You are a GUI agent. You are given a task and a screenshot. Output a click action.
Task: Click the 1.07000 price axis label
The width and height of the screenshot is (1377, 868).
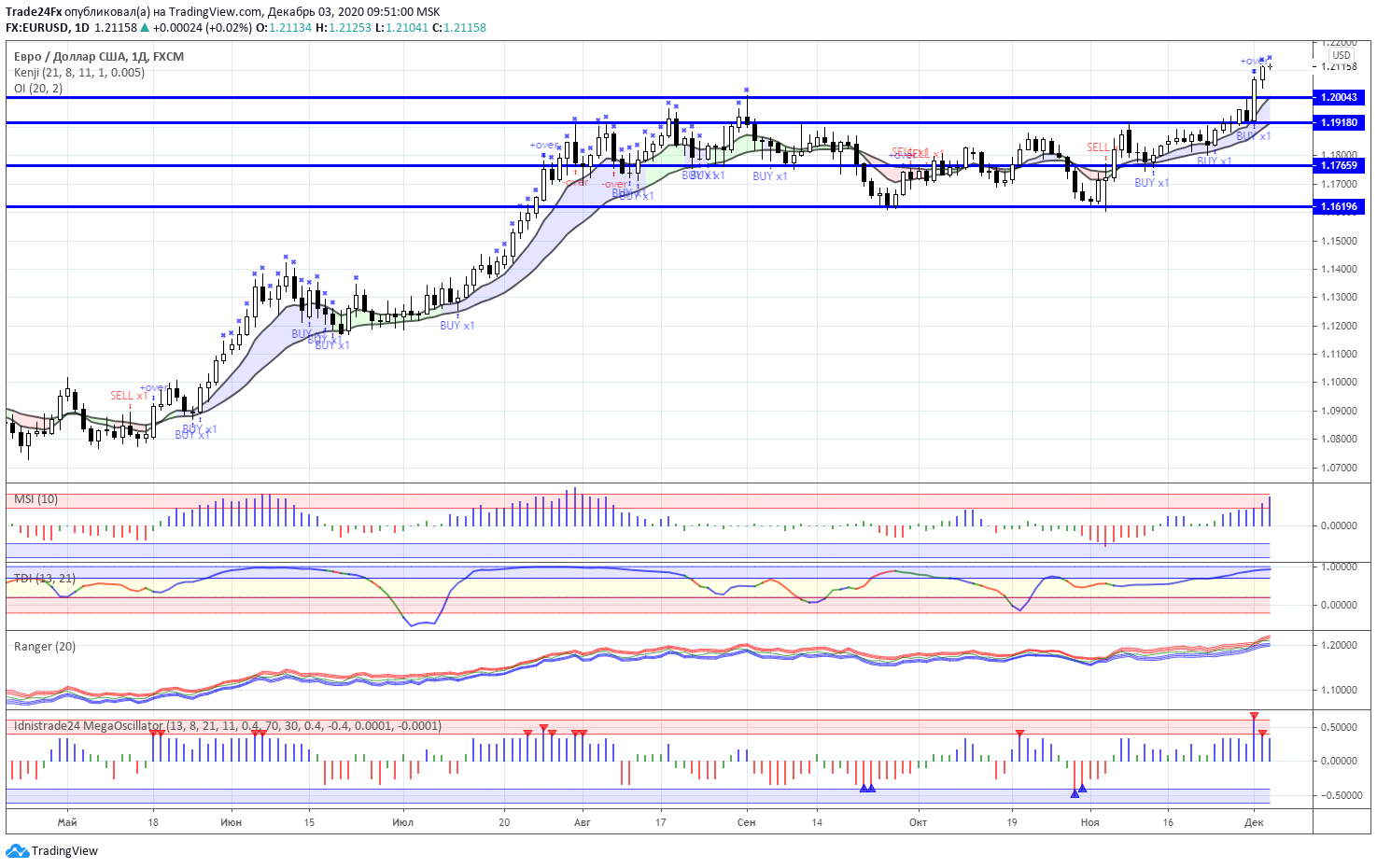1339,469
